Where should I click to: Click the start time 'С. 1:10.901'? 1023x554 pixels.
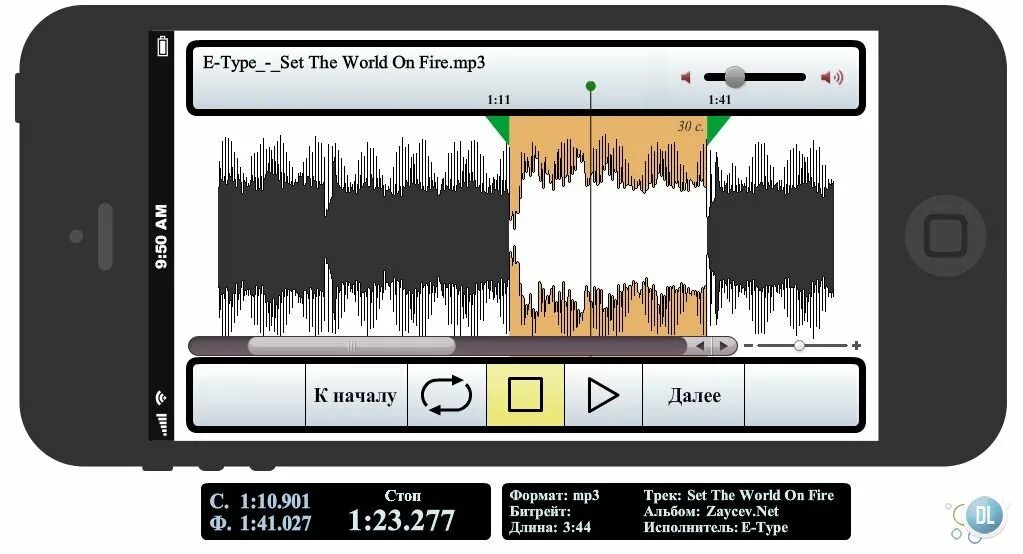tap(260, 501)
